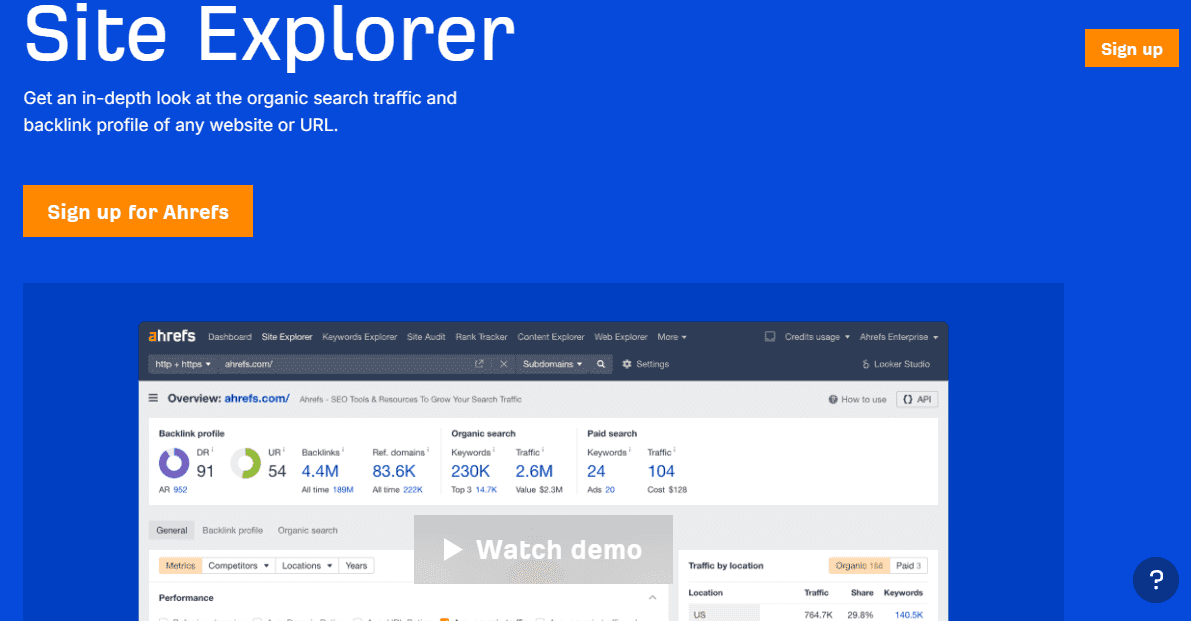The height and width of the screenshot is (621, 1191).
Task: Open Settings via the gear icon
Action: [x=626, y=364]
